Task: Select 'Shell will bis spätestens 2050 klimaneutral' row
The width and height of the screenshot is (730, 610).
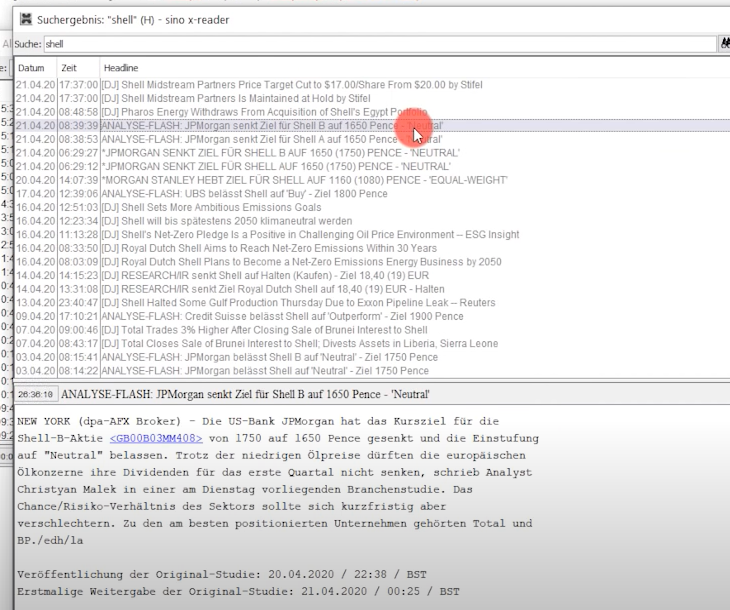Action: pyautogui.click(x=372, y=221)
